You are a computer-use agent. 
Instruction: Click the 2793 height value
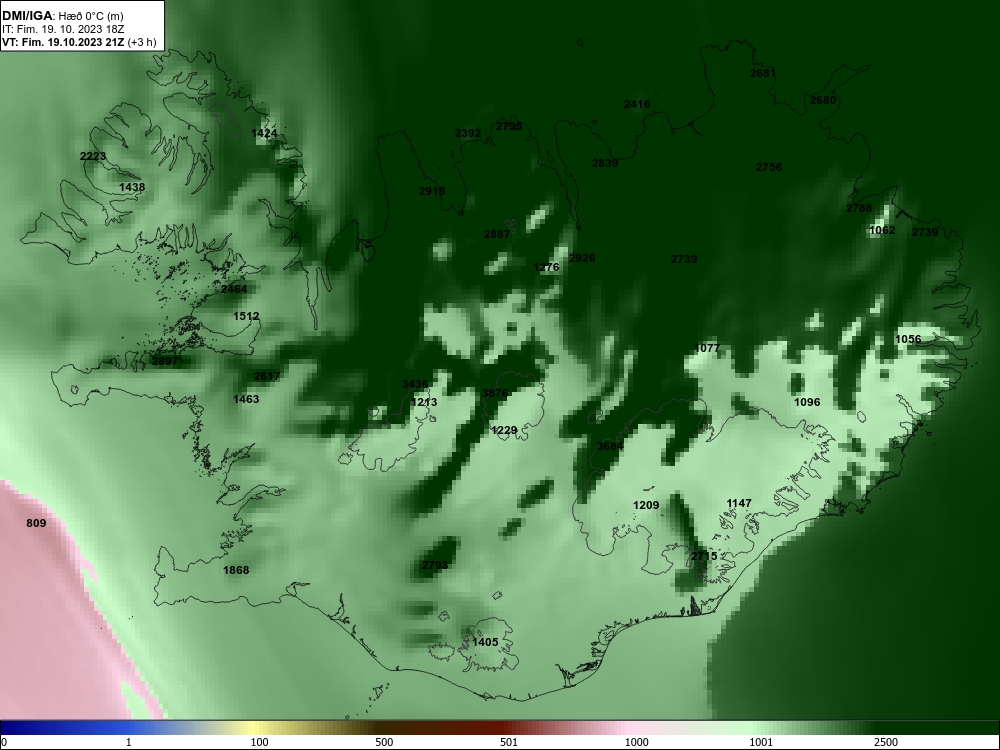pyautogui.click(x=435, y=565)
